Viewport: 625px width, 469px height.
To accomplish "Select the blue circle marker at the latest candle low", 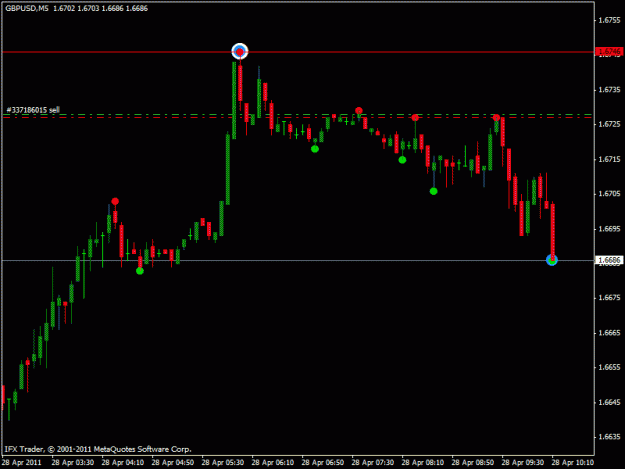I will 552,260.
